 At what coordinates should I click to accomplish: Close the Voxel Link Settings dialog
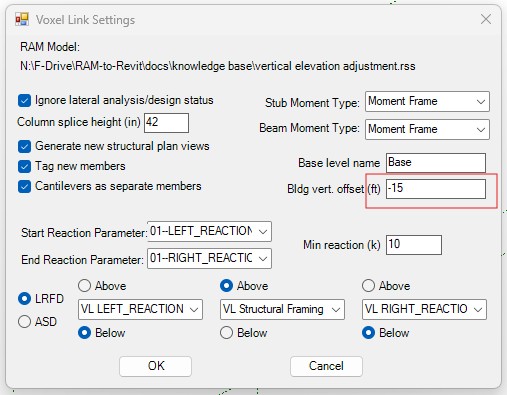pyautogui.click(x=486, y=19)
